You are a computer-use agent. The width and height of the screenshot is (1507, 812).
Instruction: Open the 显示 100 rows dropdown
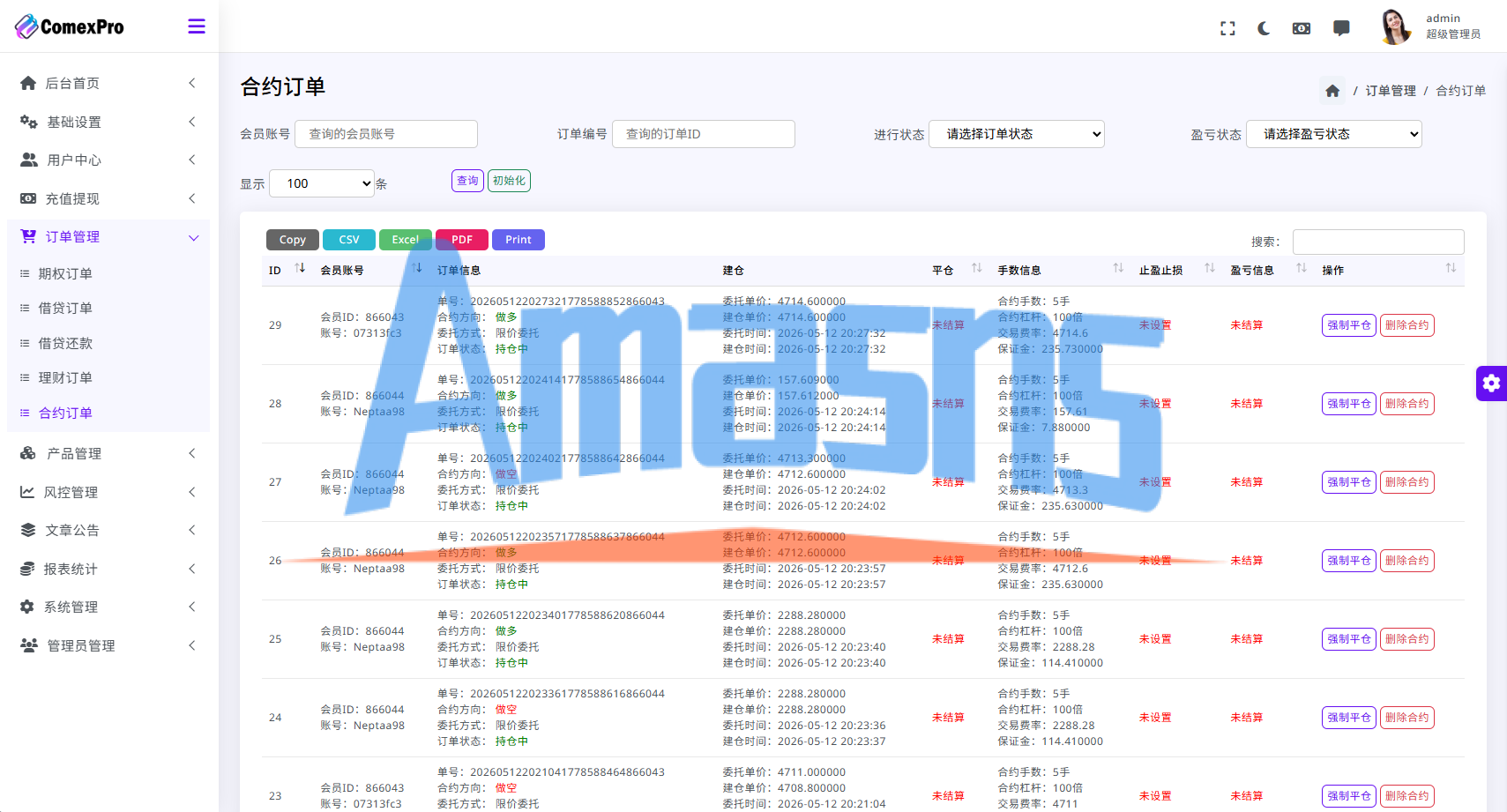[322, 183]
